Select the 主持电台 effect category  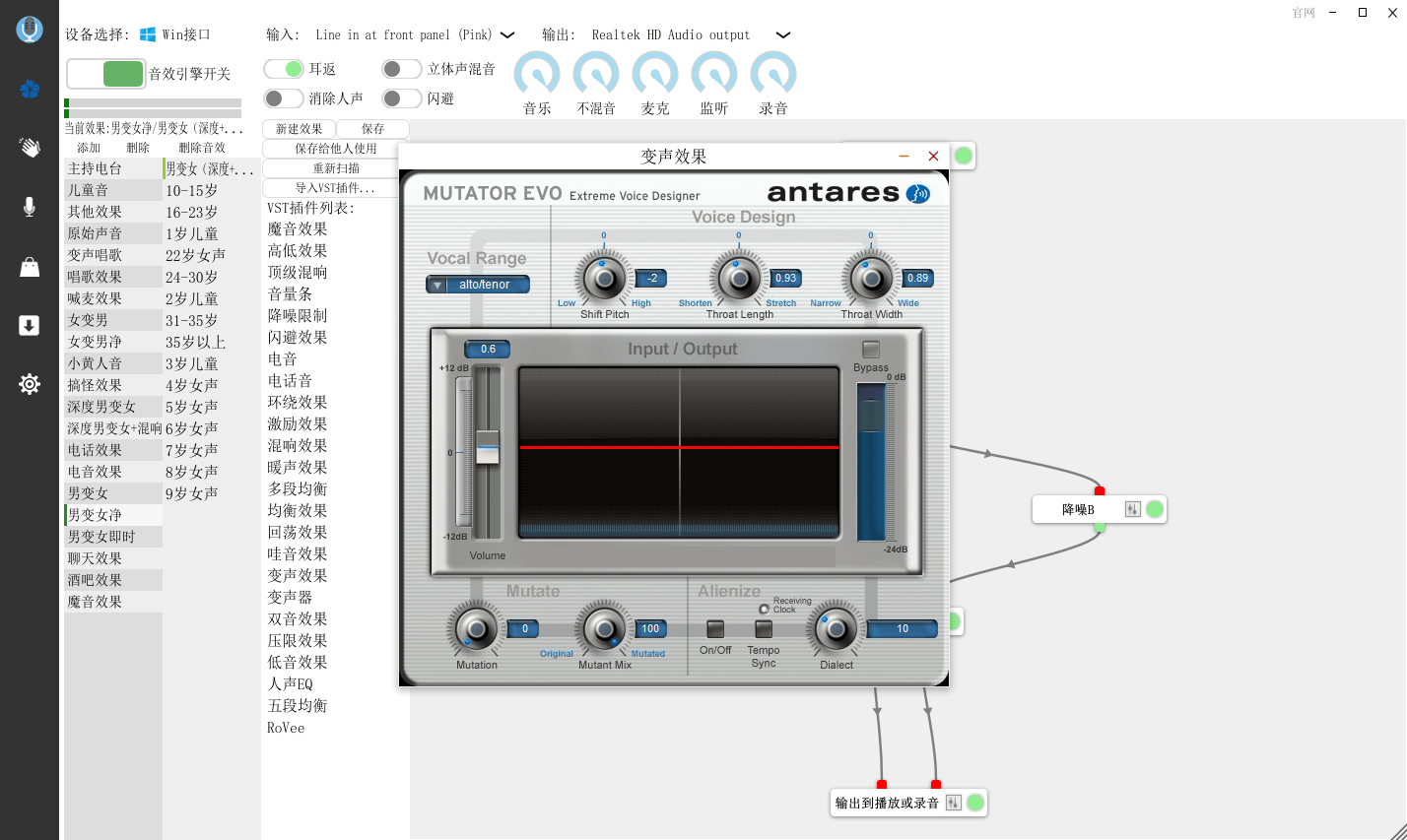[x=113, y=168]
